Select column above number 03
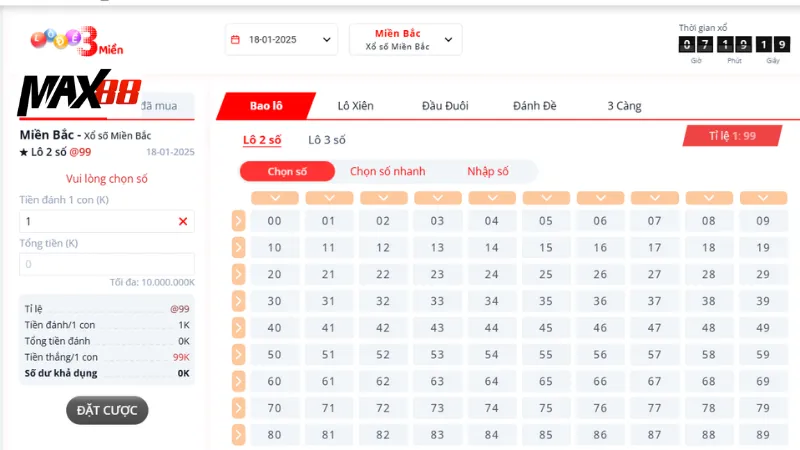 point(438,198)
